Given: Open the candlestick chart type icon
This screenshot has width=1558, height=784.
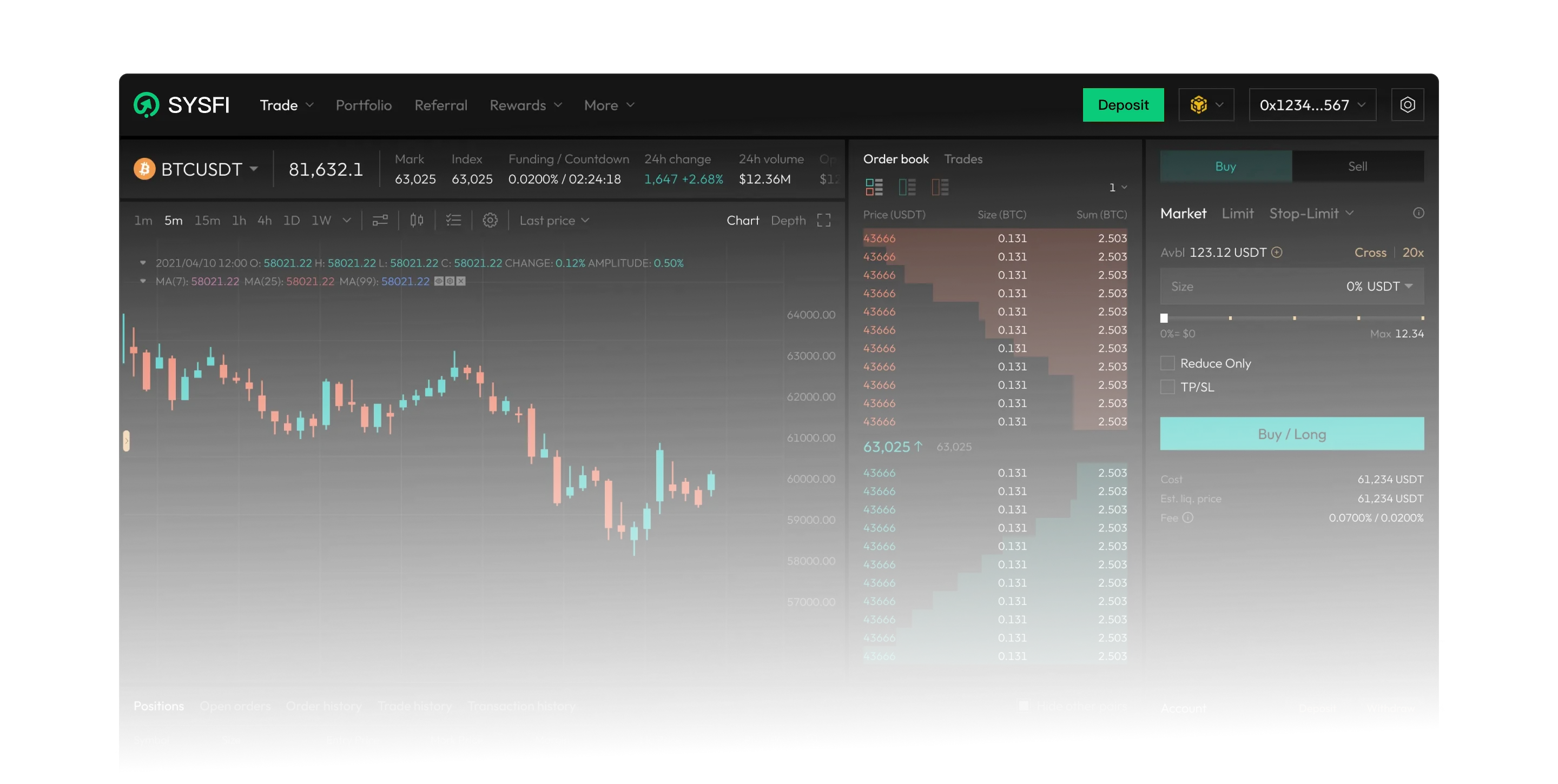Looking at the screenshot, I should pos(417,220).
